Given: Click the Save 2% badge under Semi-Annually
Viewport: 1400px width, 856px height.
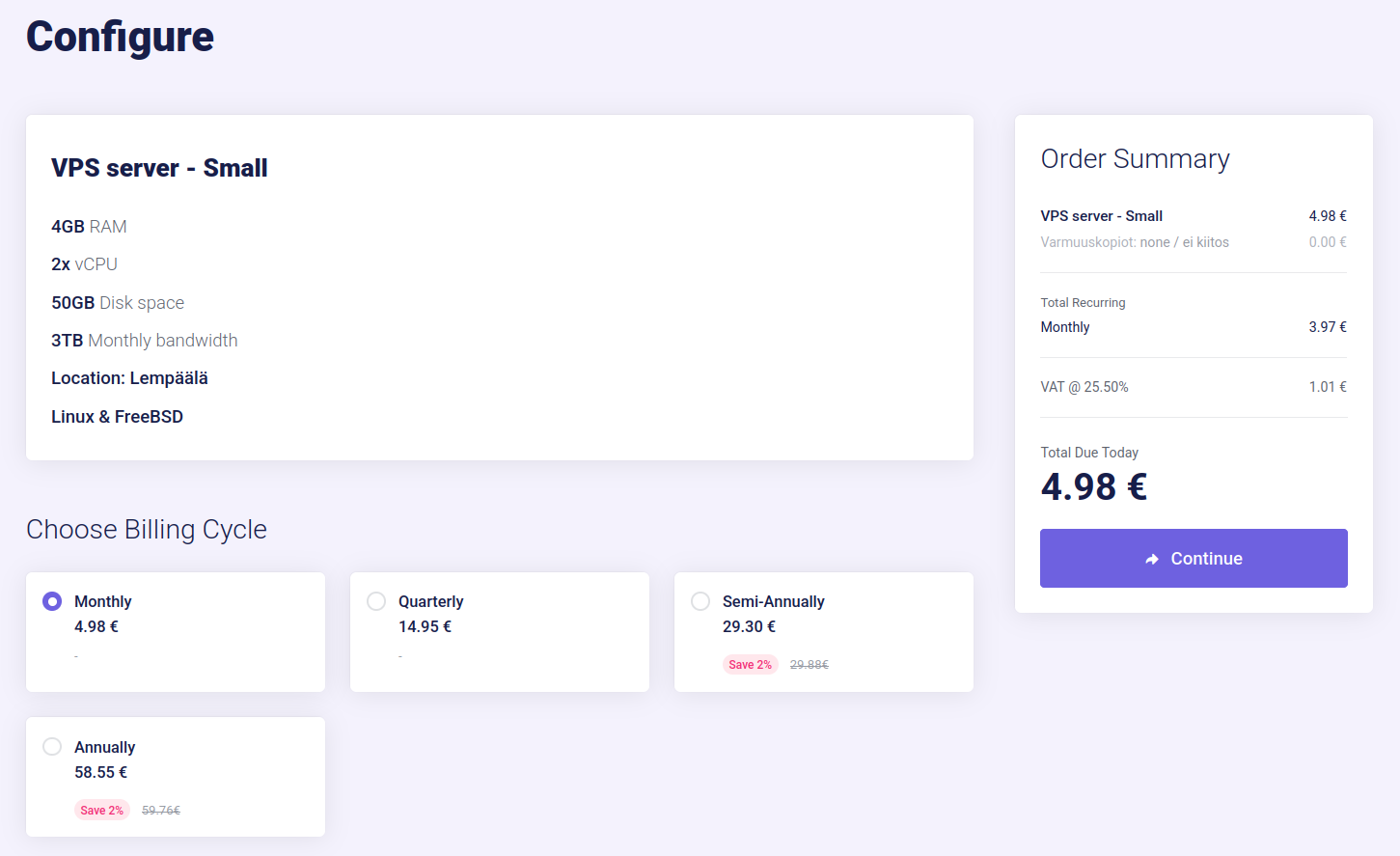Looking at the screenshot, I should coord(750,665).
